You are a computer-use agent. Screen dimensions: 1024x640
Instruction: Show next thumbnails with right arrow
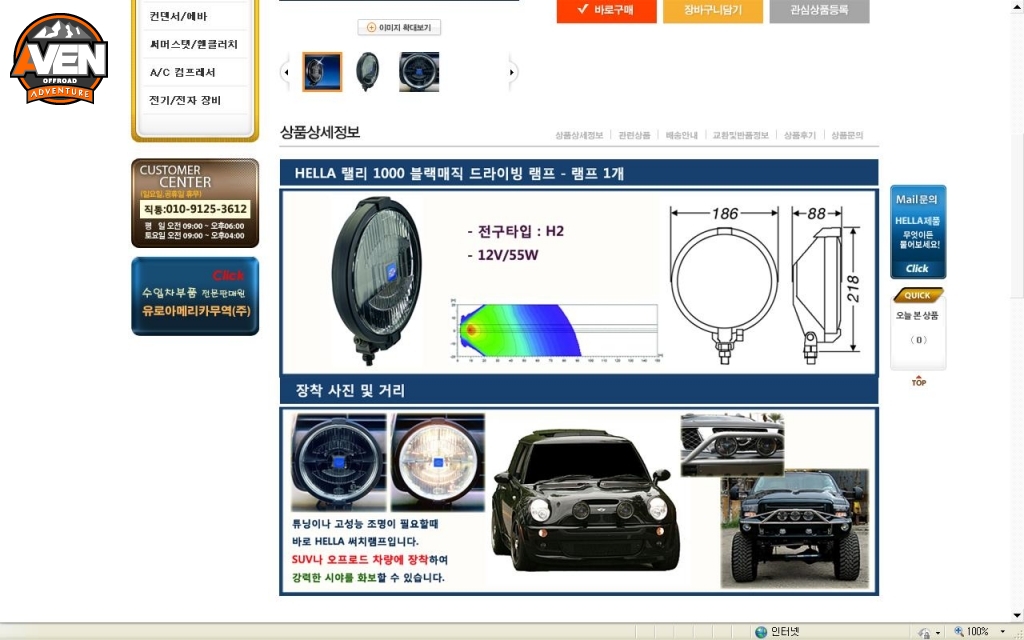pyautogui.click(x=512, y=72)
